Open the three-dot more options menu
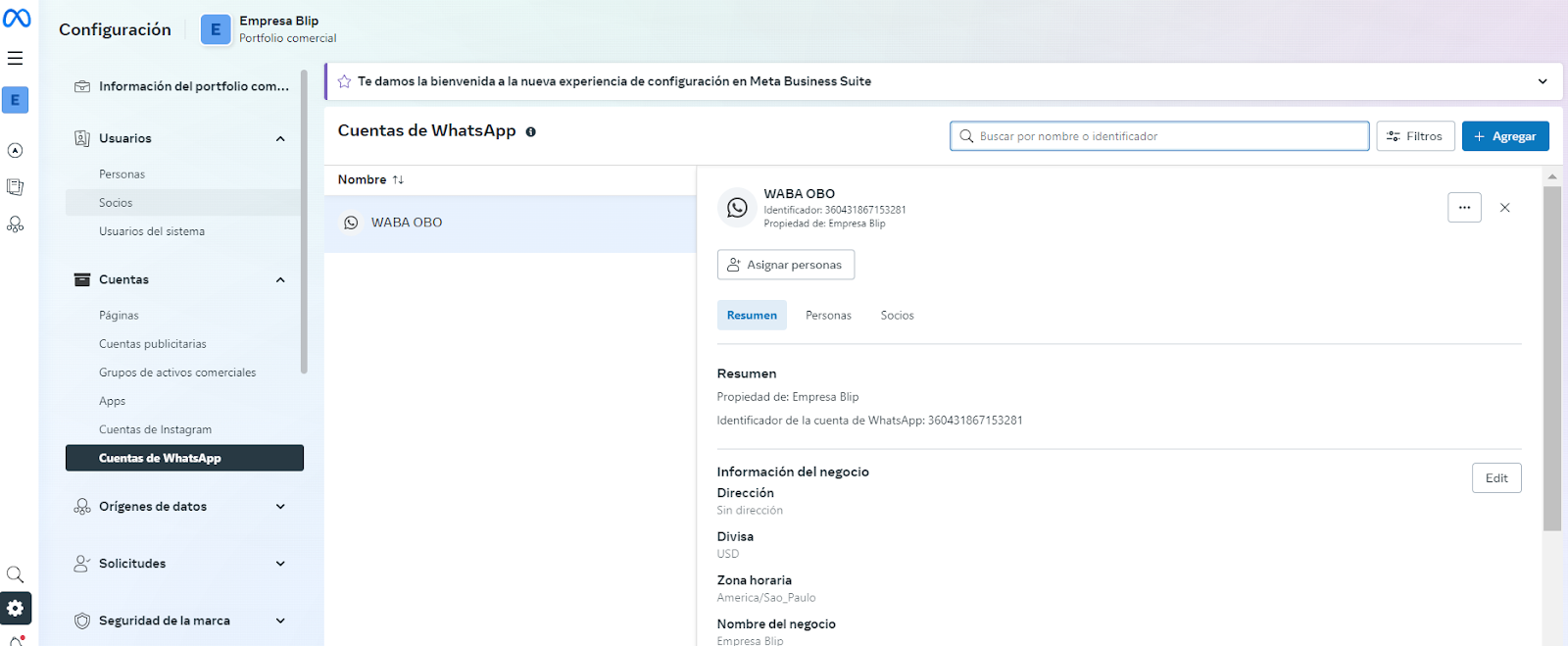Viewport: 1568px width, 646px height. 1464,208
